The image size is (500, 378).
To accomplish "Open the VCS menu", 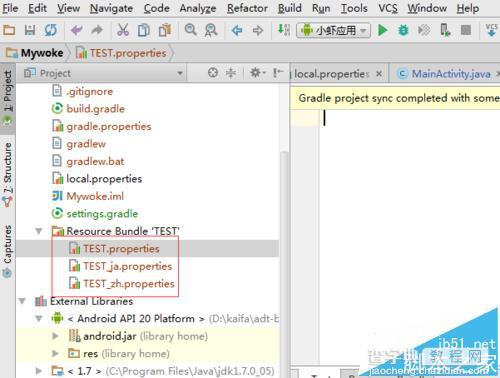I will (x=388, y=8).
